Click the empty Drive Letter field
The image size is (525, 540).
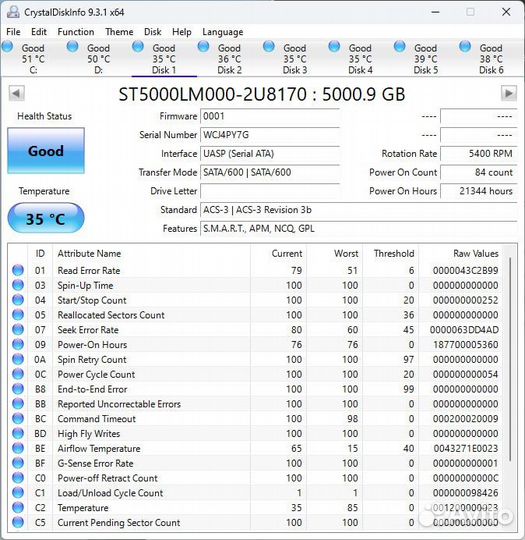(x=270, y=191)
